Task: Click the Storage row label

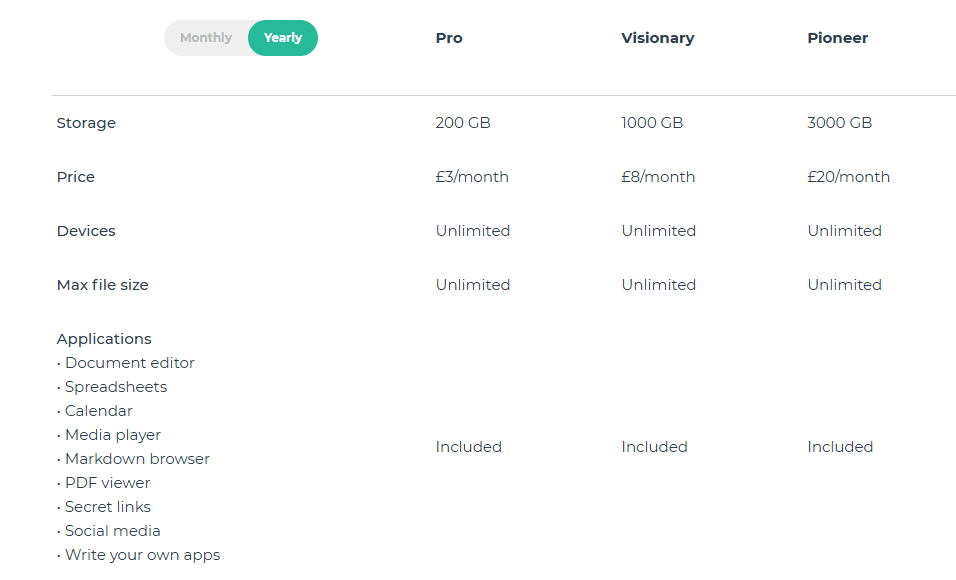Action: [86, 123]
